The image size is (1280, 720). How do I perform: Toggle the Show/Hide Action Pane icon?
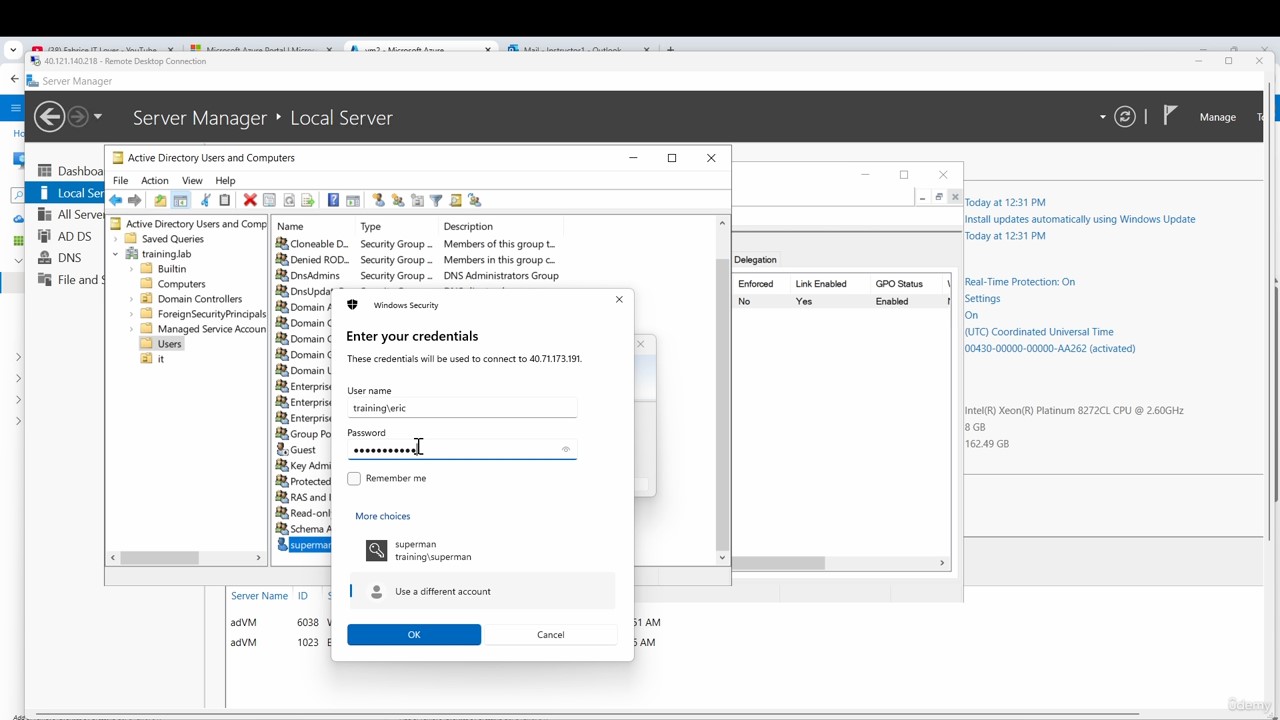click(x=353, y=201)
